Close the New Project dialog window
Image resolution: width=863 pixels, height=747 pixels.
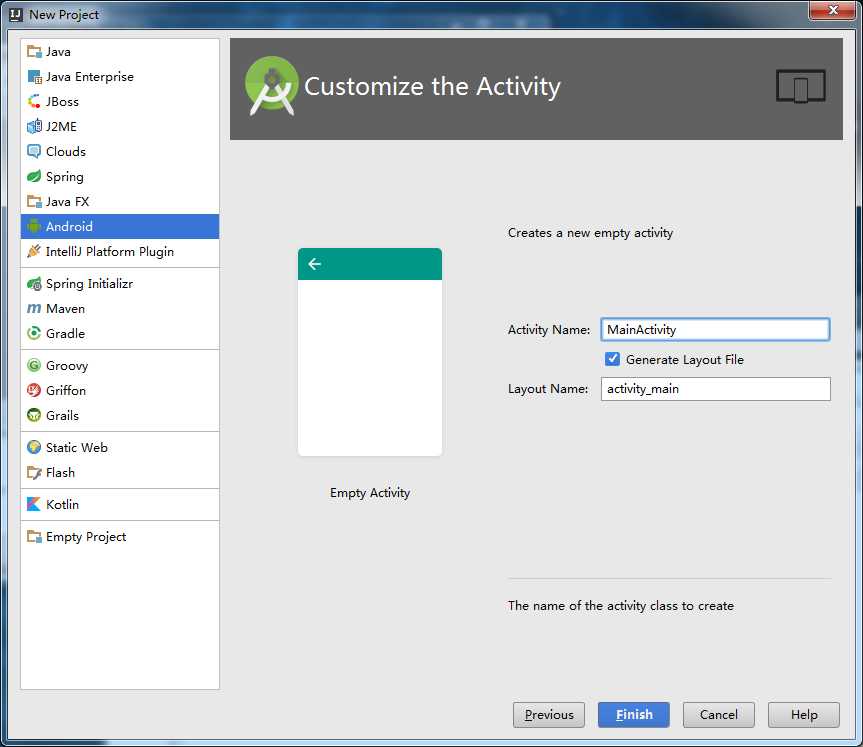tap(833, 10)
